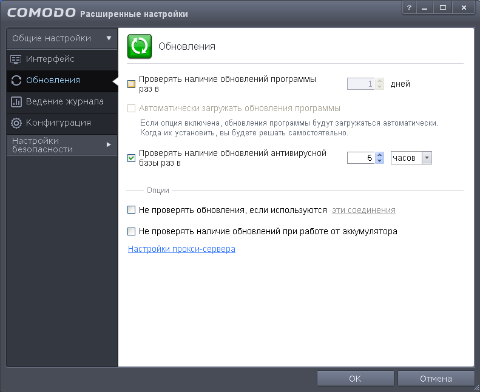Click the Интерфейс sidebar icon
The width and height of the screenshot is (480, 392).
tap(16, 59)
